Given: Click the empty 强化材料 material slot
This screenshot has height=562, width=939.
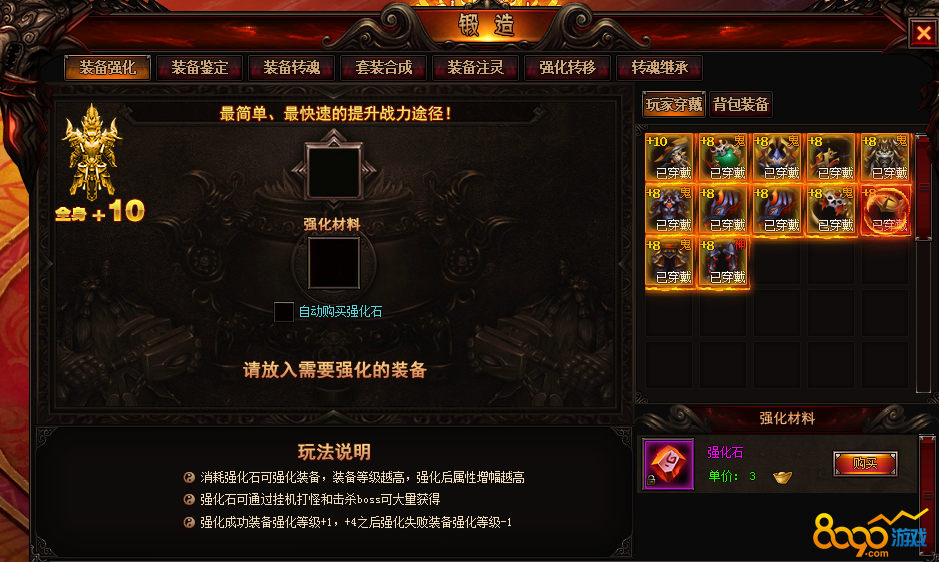Looking at the screenshot, I should click(334, 263).
